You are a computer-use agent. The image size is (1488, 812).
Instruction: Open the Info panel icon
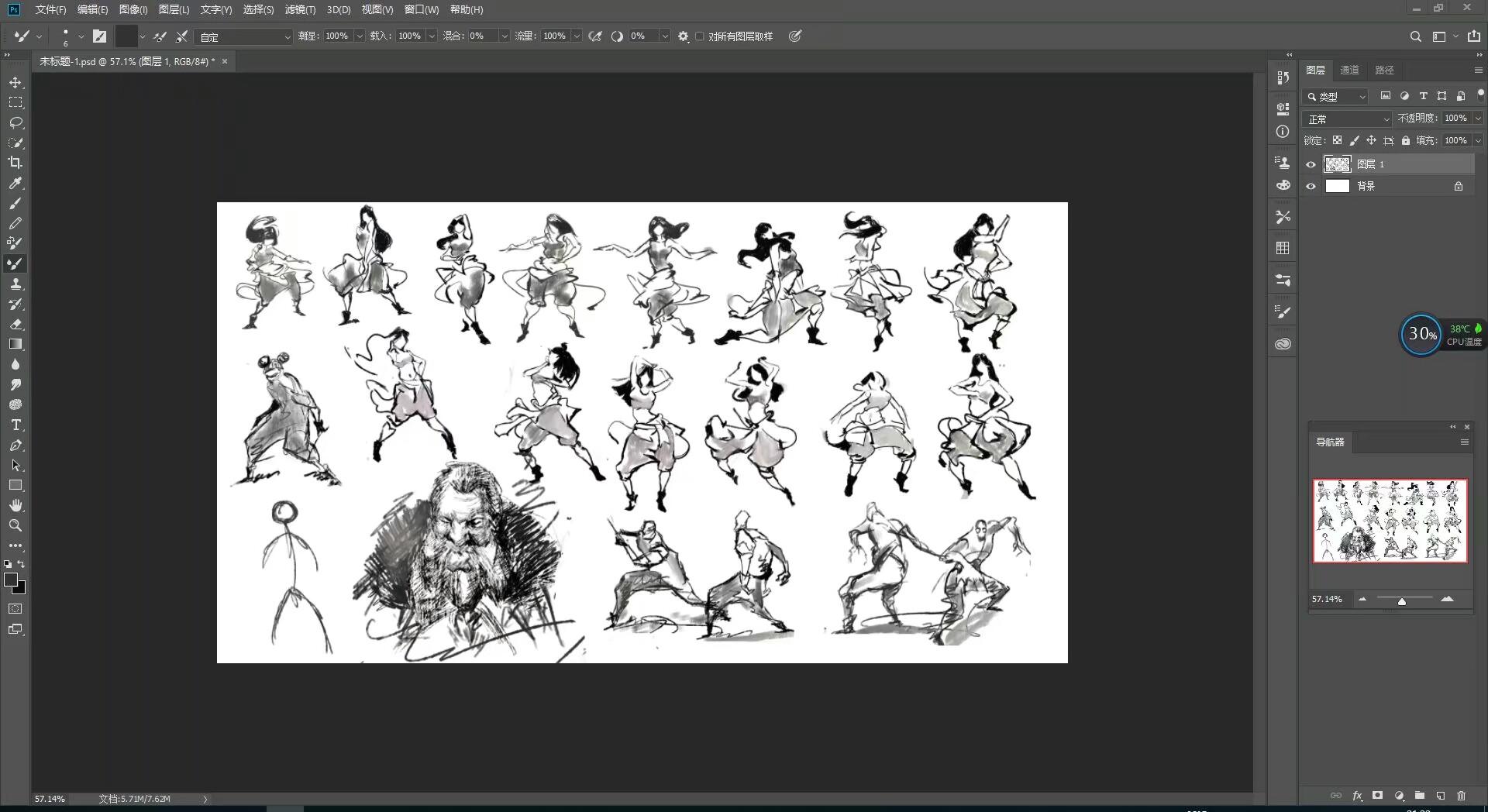(1283, 132)
